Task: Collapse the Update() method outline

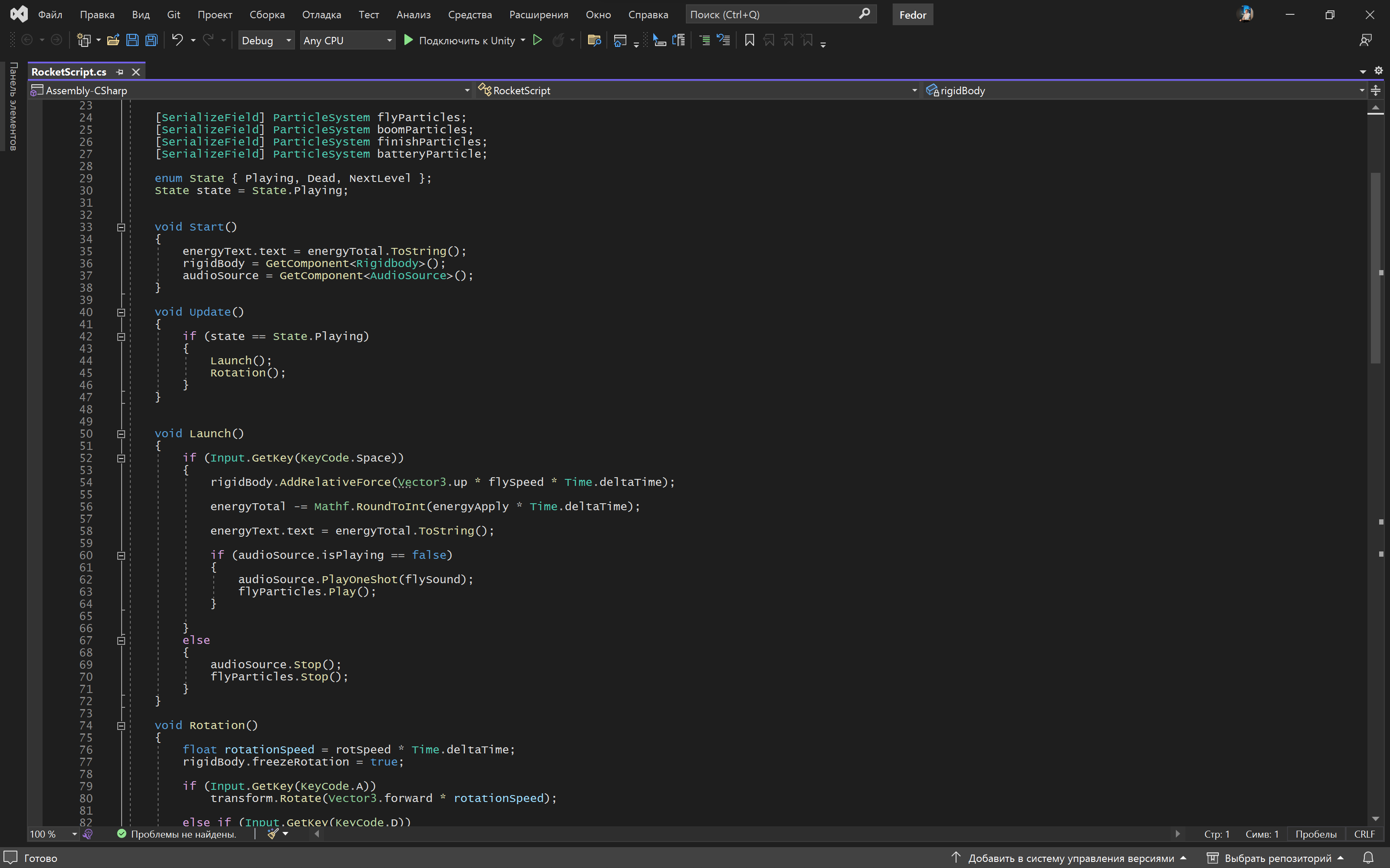Action: coord(121,312)
